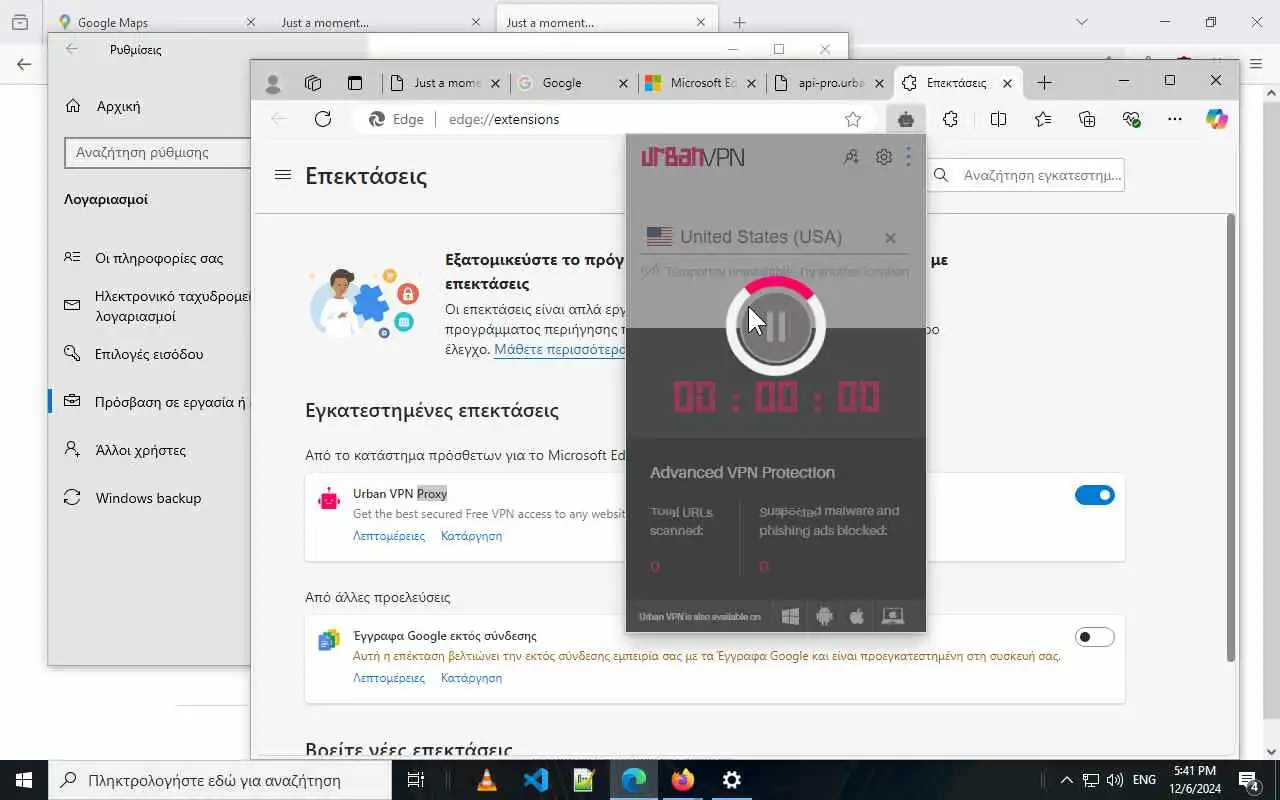Open Settings app from taskbar
The width and height of the screenshot is (1280, 800).
tap(732, 780)
